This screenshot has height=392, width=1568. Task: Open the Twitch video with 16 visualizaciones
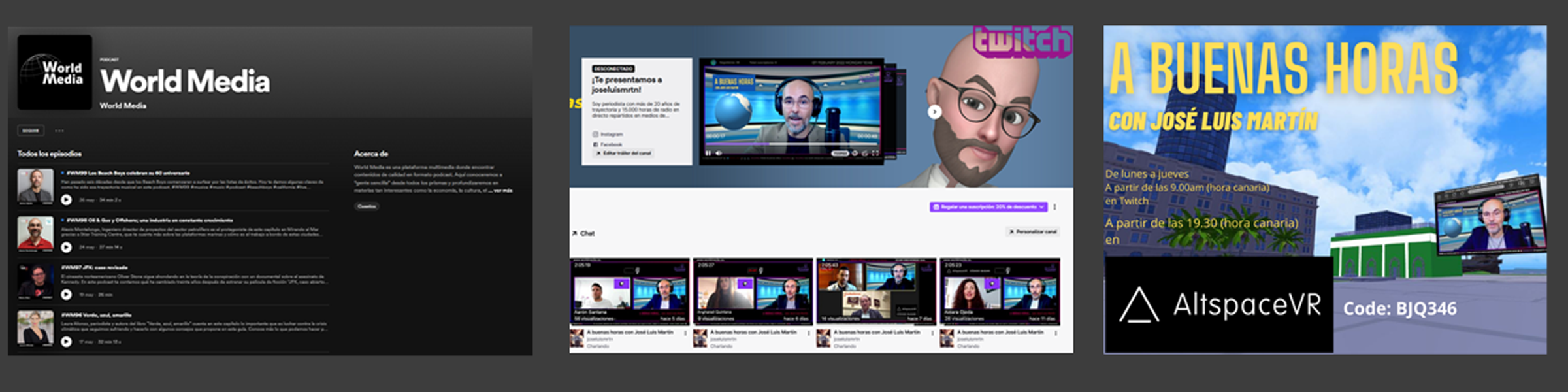(x=877, y=291)
